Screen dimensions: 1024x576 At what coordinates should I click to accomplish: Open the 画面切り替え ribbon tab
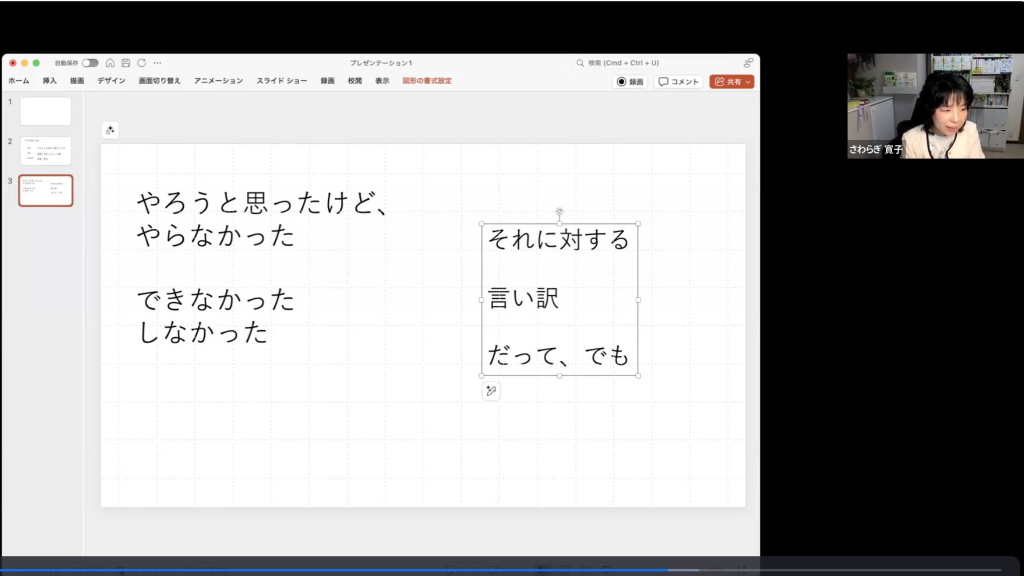pos(159,81)
